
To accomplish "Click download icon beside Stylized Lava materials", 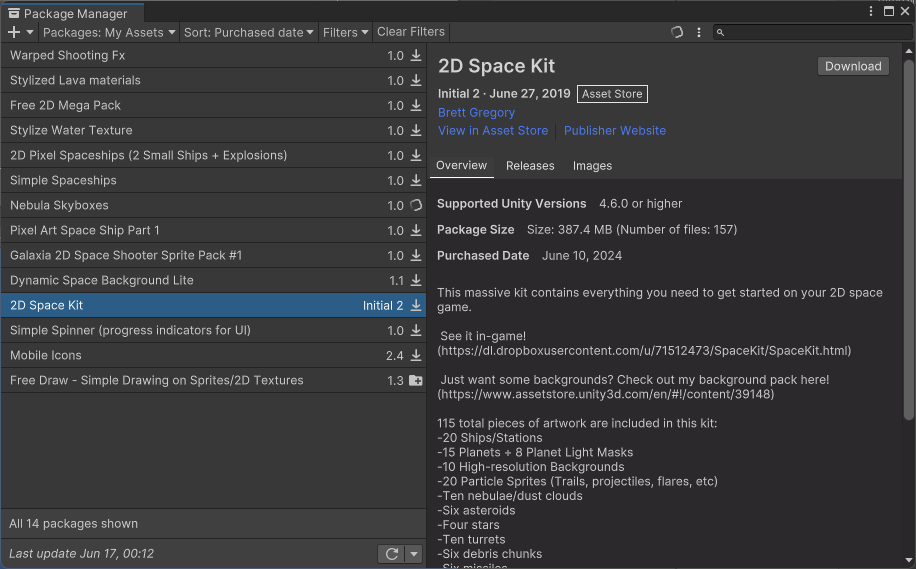I will pyautogui.click(x=416, y=81).
